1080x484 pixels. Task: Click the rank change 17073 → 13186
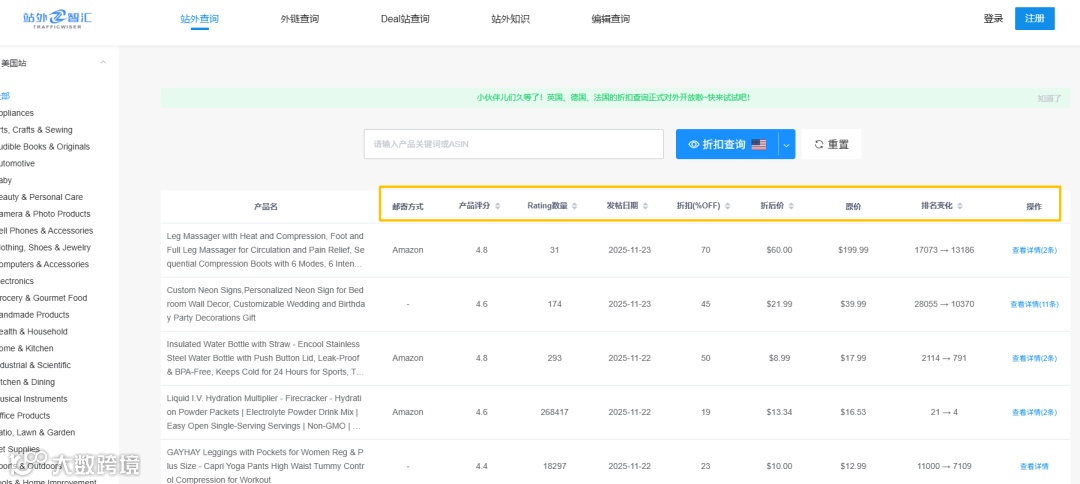944,250
